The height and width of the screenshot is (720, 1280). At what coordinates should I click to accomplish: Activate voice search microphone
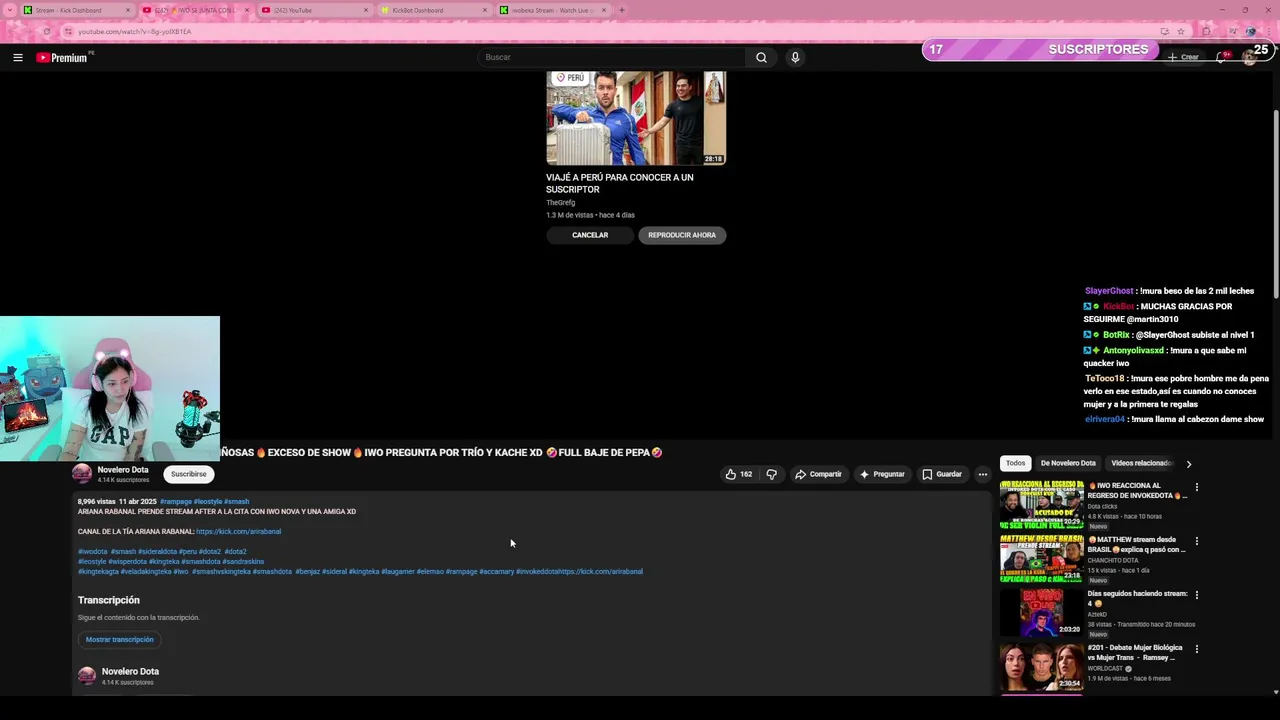(x=795, y=58)
